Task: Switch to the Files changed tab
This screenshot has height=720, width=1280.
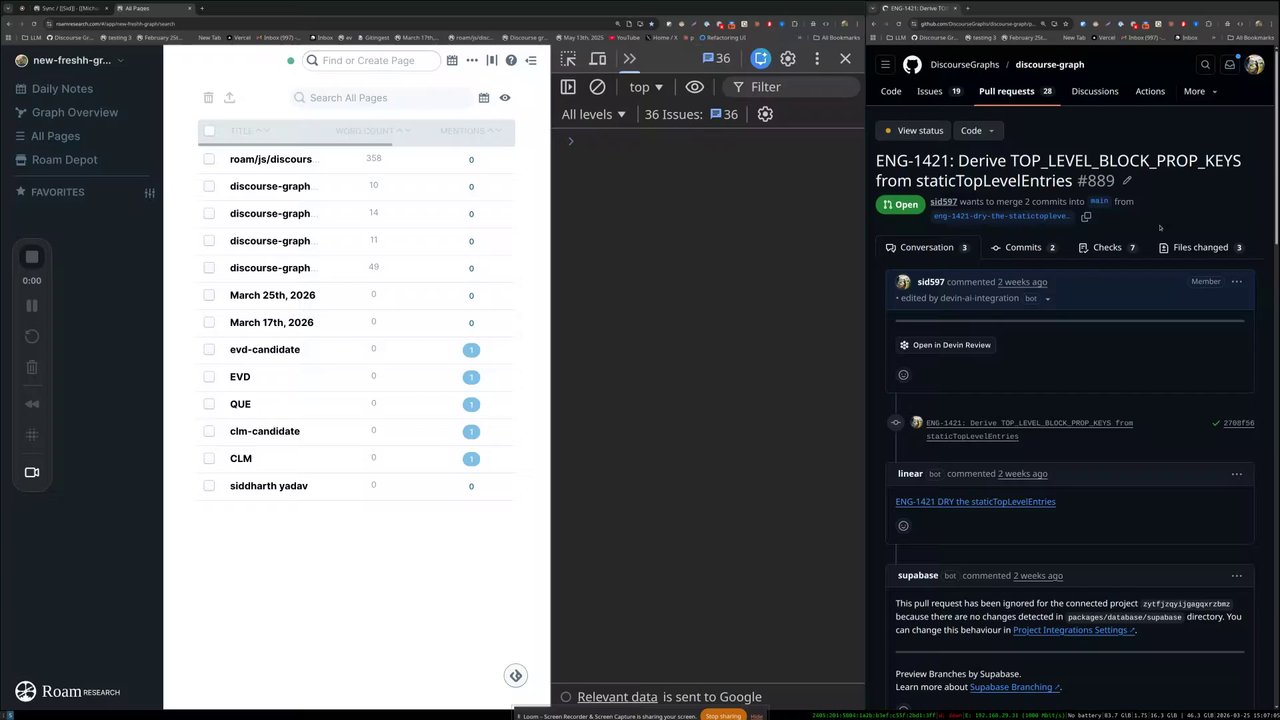Action: click(1200, 247)
